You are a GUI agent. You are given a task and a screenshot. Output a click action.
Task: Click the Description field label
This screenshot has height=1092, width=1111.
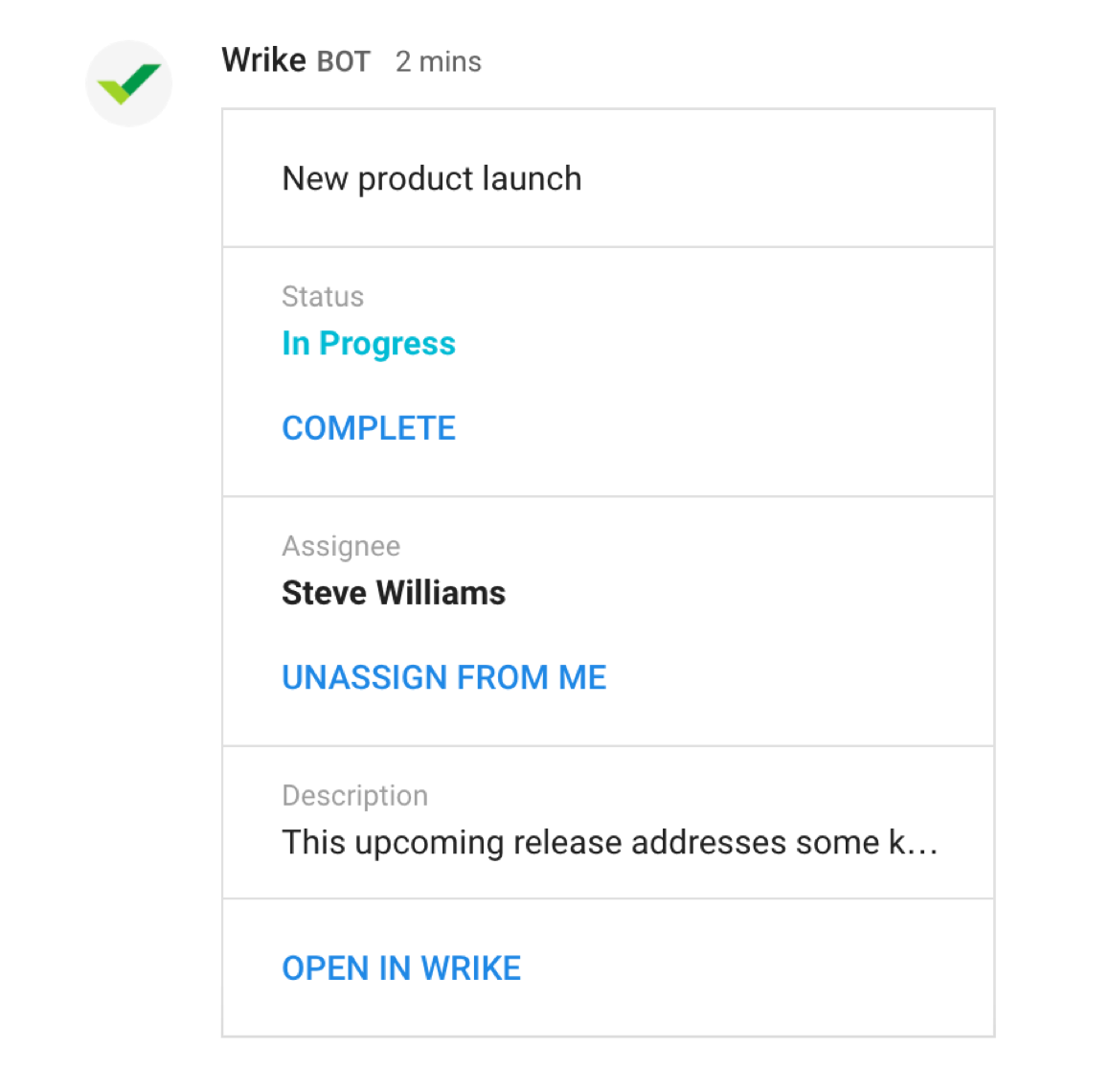pyautogui.click(x=354, y=796)
